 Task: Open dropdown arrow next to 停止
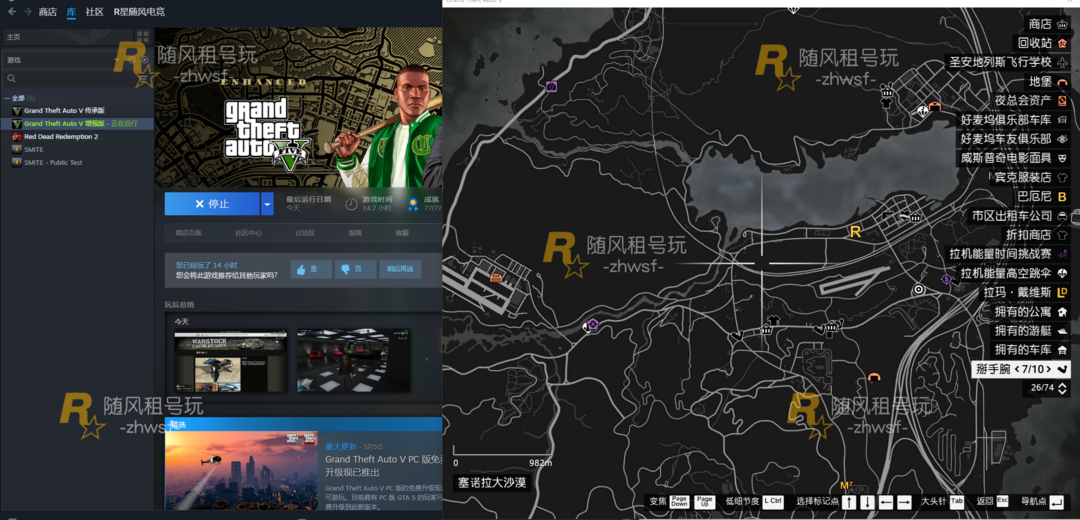click(x=267, y=204)
